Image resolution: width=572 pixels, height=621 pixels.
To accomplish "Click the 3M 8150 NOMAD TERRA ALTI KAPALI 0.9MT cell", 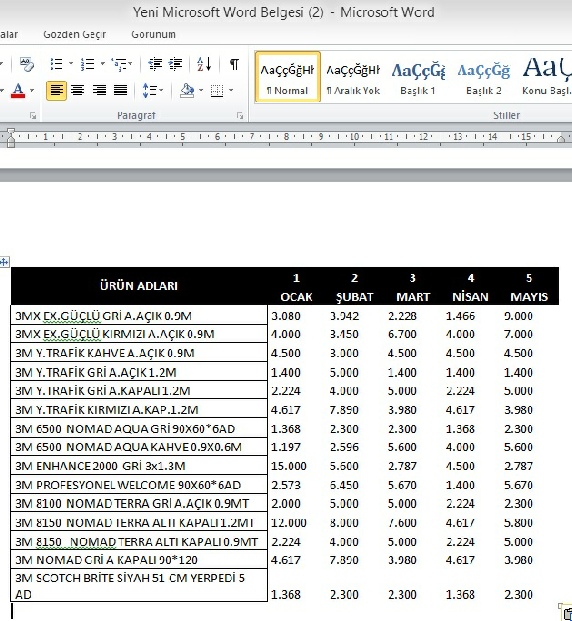I will pyautogui.click(x=139, y=541).
